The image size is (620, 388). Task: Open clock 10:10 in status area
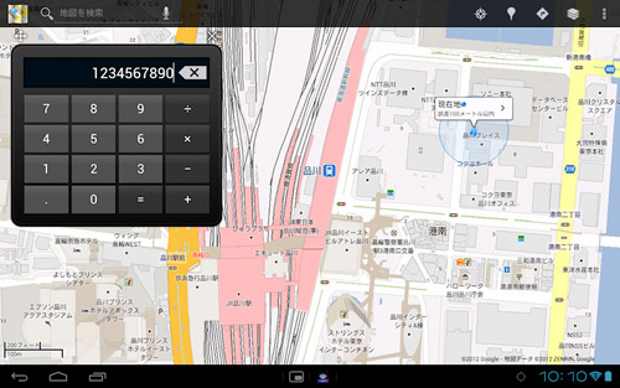point(563,377)
